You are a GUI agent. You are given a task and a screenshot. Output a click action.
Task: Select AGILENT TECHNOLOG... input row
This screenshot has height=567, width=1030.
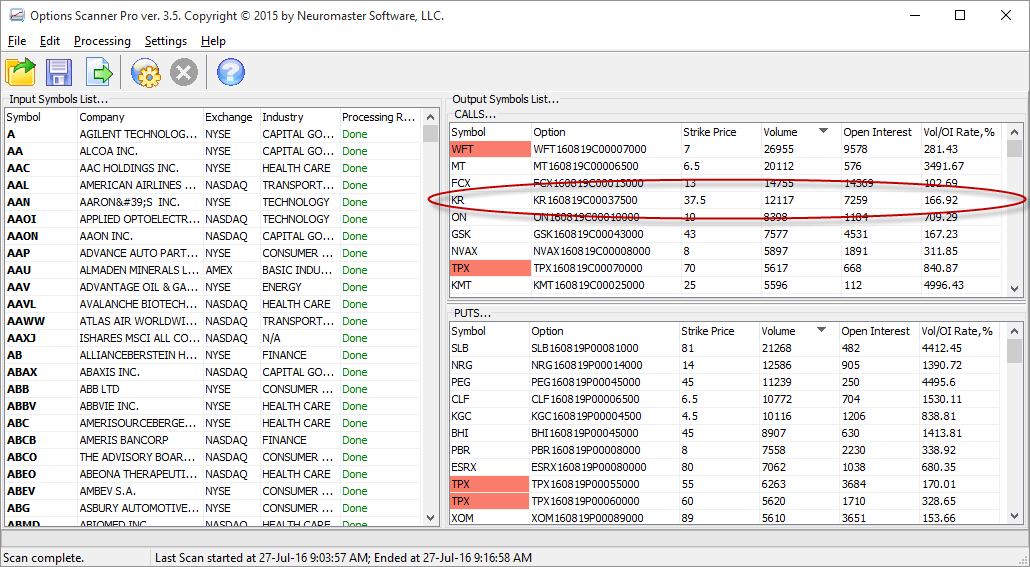(x=213, y=134)
